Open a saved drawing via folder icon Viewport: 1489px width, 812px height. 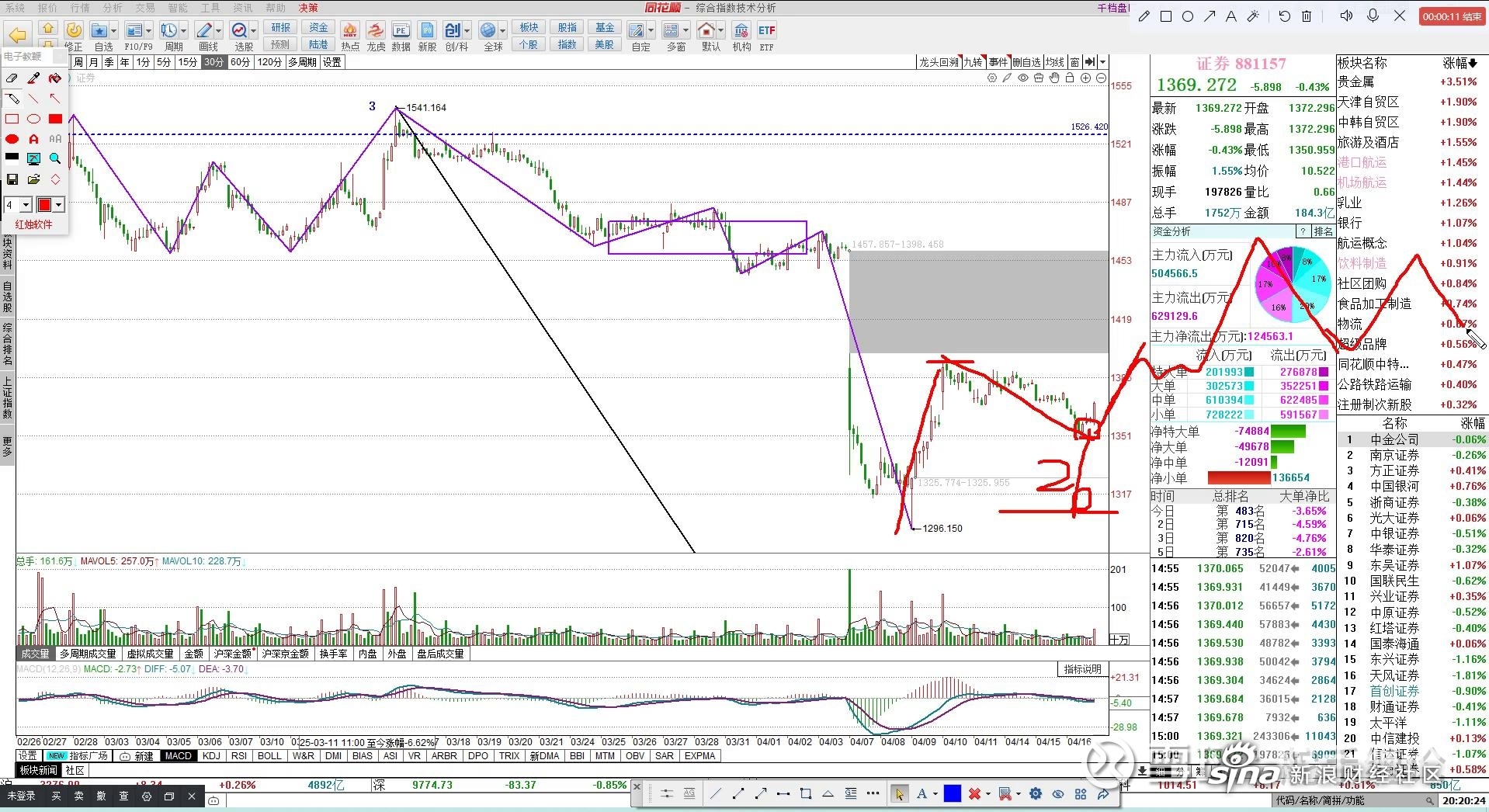point(33,179)
